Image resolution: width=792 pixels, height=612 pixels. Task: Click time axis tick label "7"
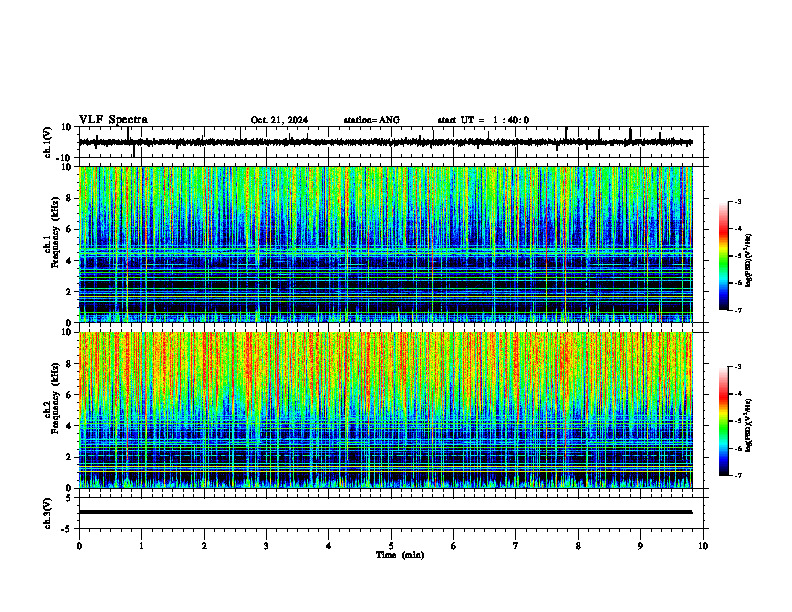pos(516,546)
